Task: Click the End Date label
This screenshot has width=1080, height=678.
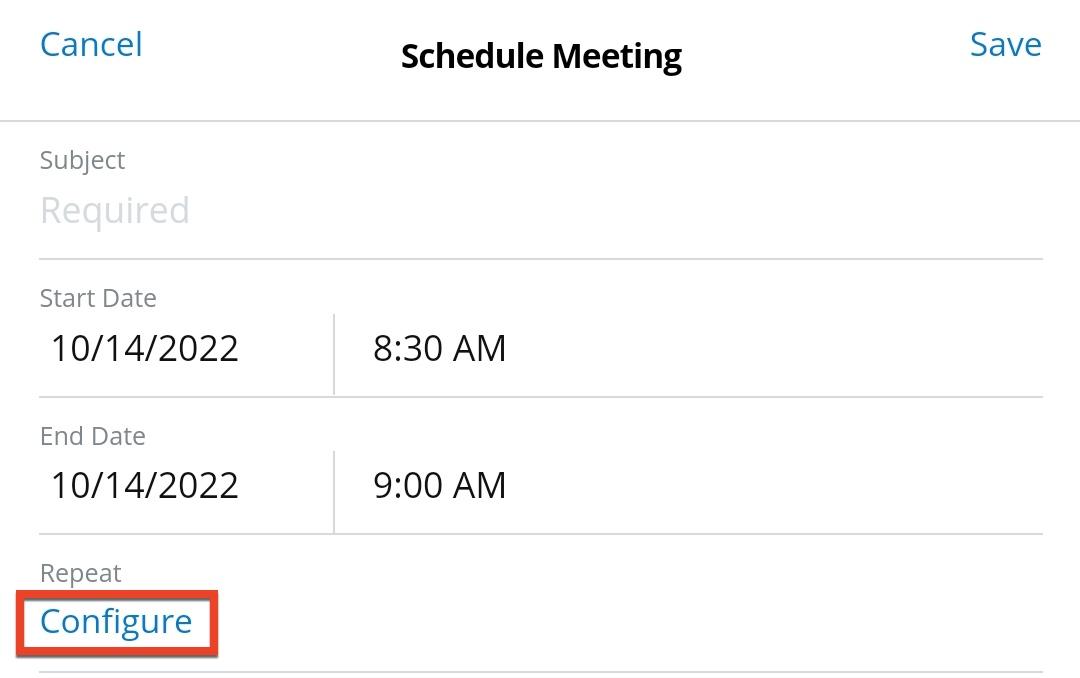Action: point(93,436)
